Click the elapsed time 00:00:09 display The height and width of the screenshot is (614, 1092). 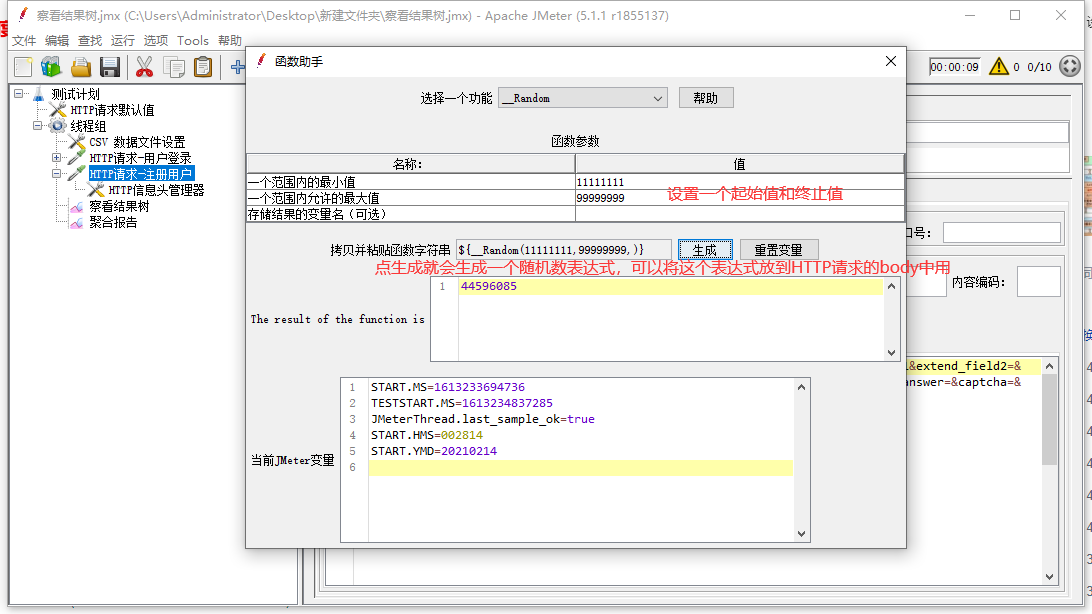point(954,67)
